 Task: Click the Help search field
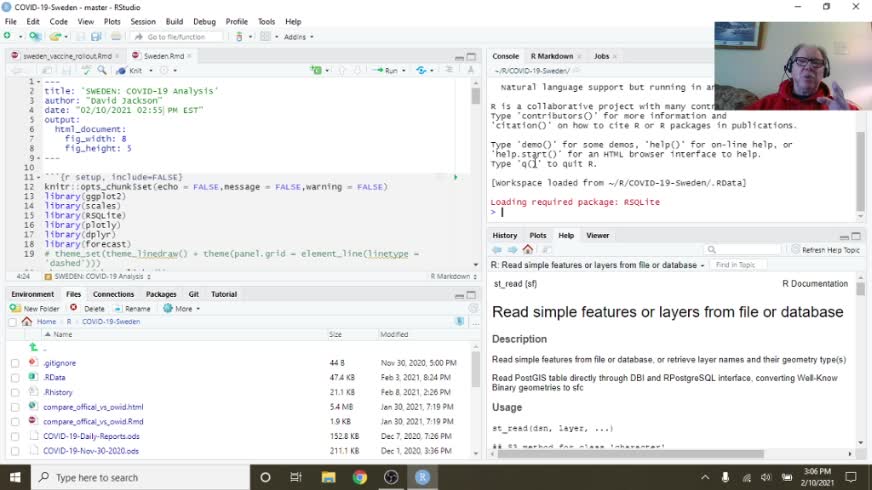[742, 250]
